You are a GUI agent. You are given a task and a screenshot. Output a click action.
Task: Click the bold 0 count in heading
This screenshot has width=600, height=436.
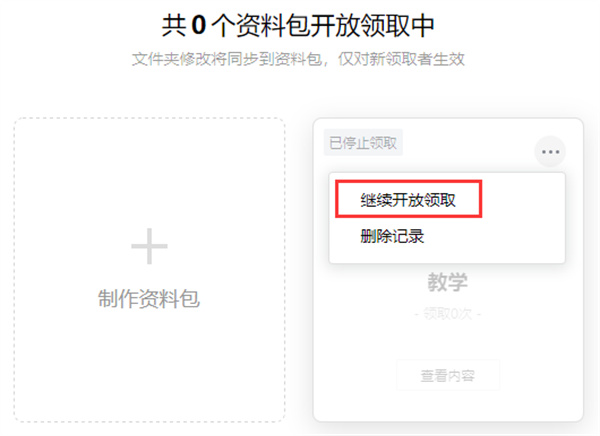pyautogui.click(x=199, y=26)
